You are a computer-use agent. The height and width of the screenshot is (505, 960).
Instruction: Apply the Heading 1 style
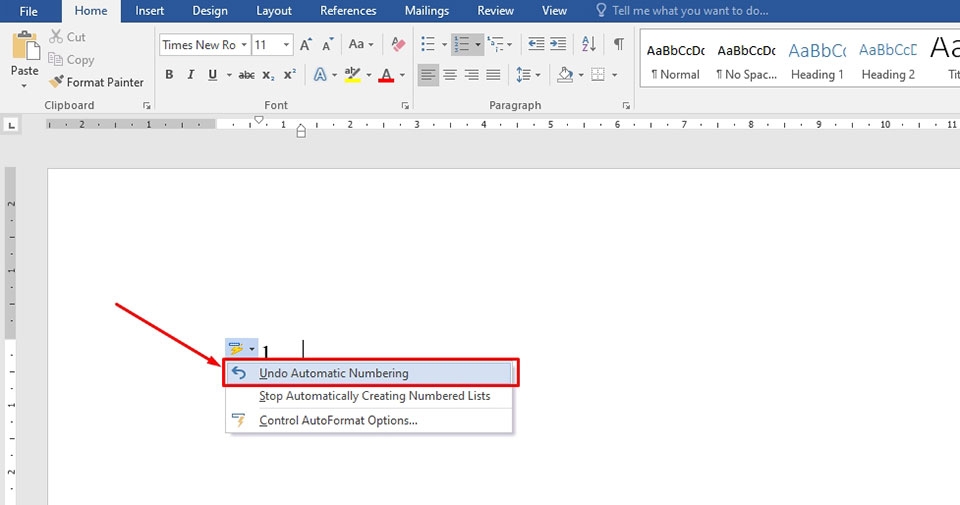pos(817,61)
